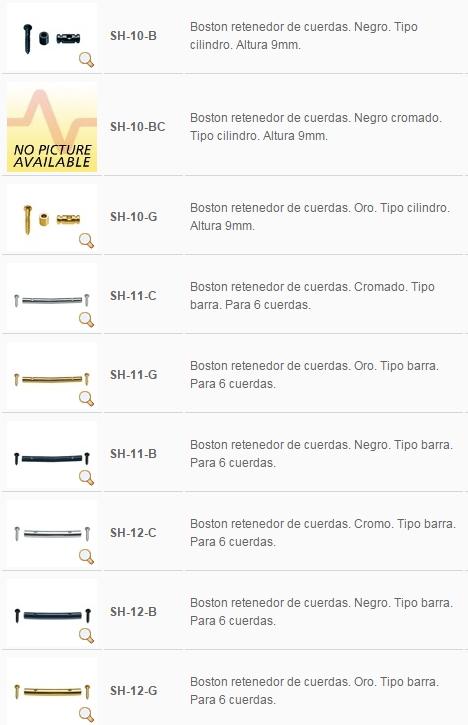Click the SH-12-G product code
Image resolution: width=468 pixels, height=725 pixels.
coord(134,690)
